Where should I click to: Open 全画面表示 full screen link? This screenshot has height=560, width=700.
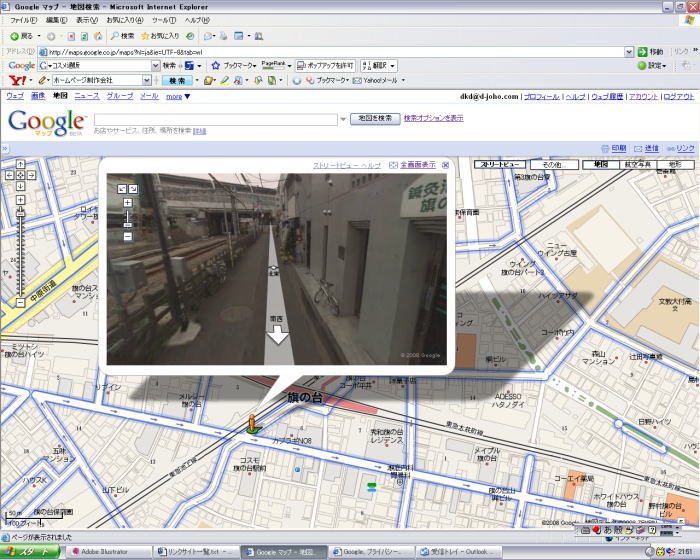pos(418,165)
